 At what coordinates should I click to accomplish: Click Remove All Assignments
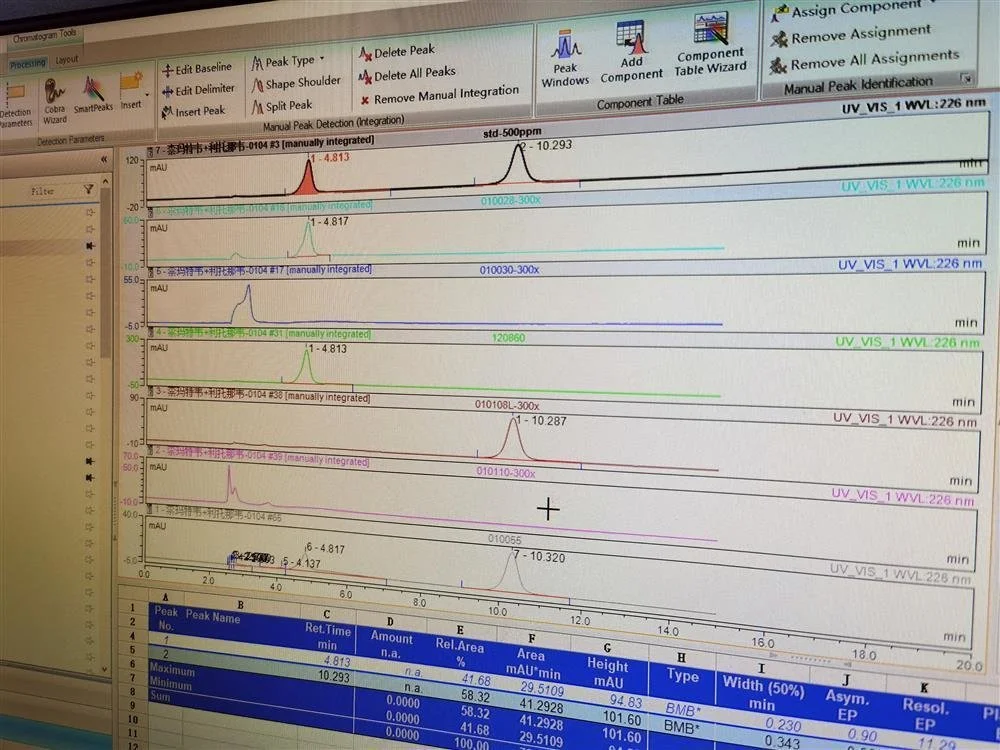tap(864, 60)
